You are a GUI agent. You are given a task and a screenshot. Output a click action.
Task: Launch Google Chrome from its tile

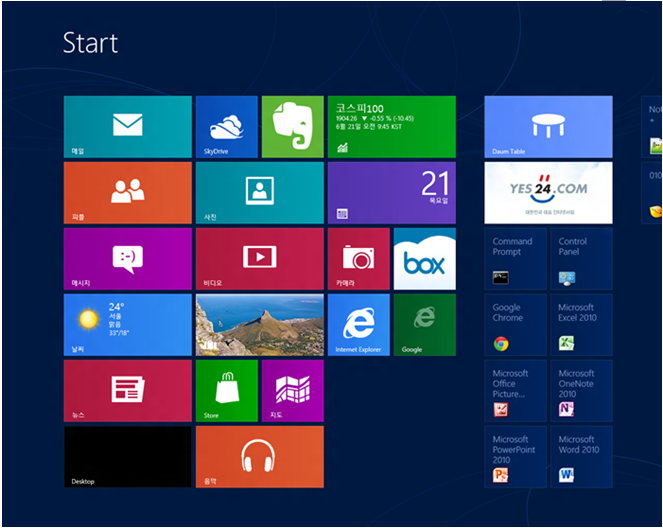click(x=516, y=324)
